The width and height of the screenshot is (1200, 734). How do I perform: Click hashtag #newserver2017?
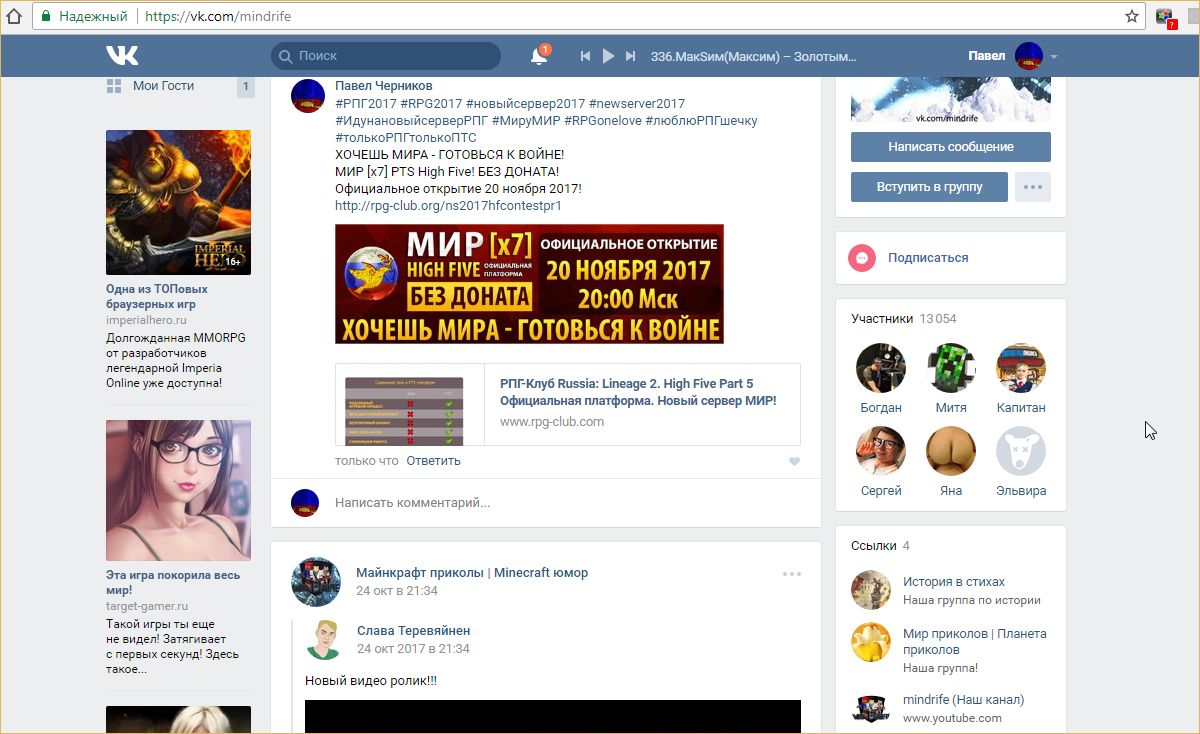[x=637, y=104]
